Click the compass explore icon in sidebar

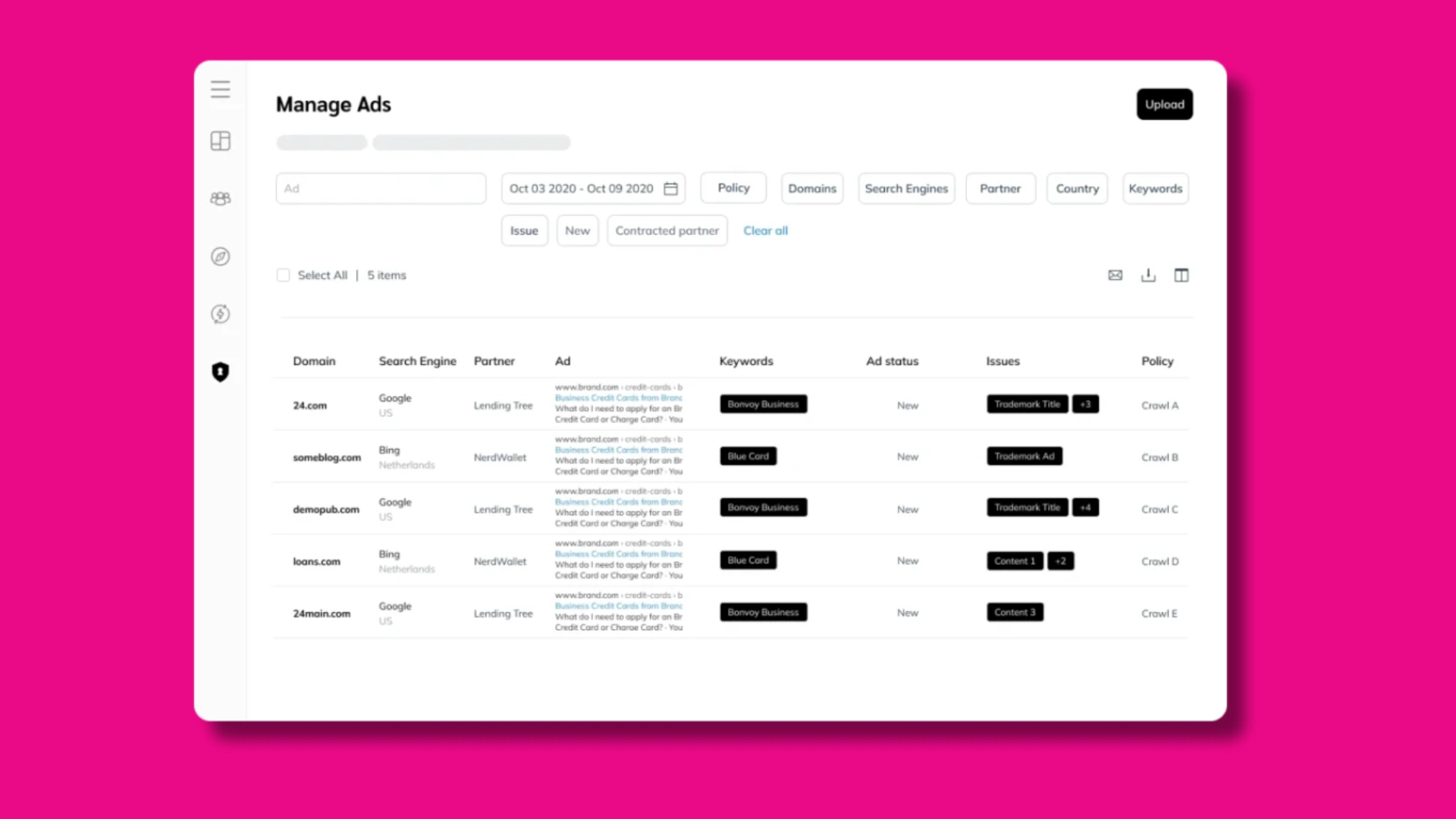(220, 256)
